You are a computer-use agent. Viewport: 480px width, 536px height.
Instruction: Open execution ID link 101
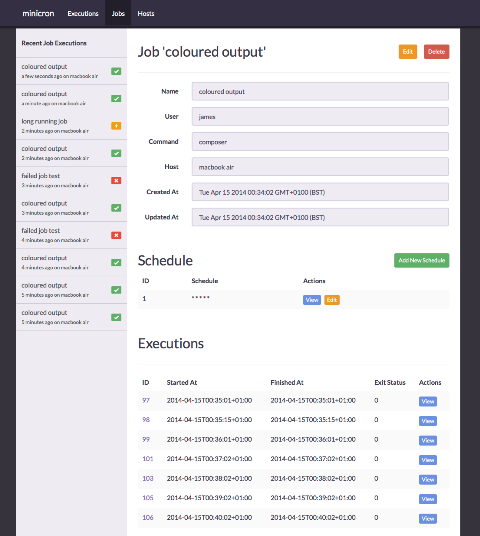pyautogui.click(x=148, y=459)
